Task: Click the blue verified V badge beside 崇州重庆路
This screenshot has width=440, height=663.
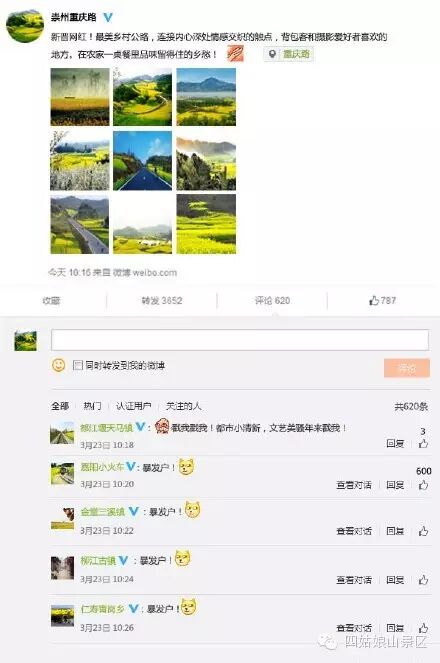Action: 108,17
